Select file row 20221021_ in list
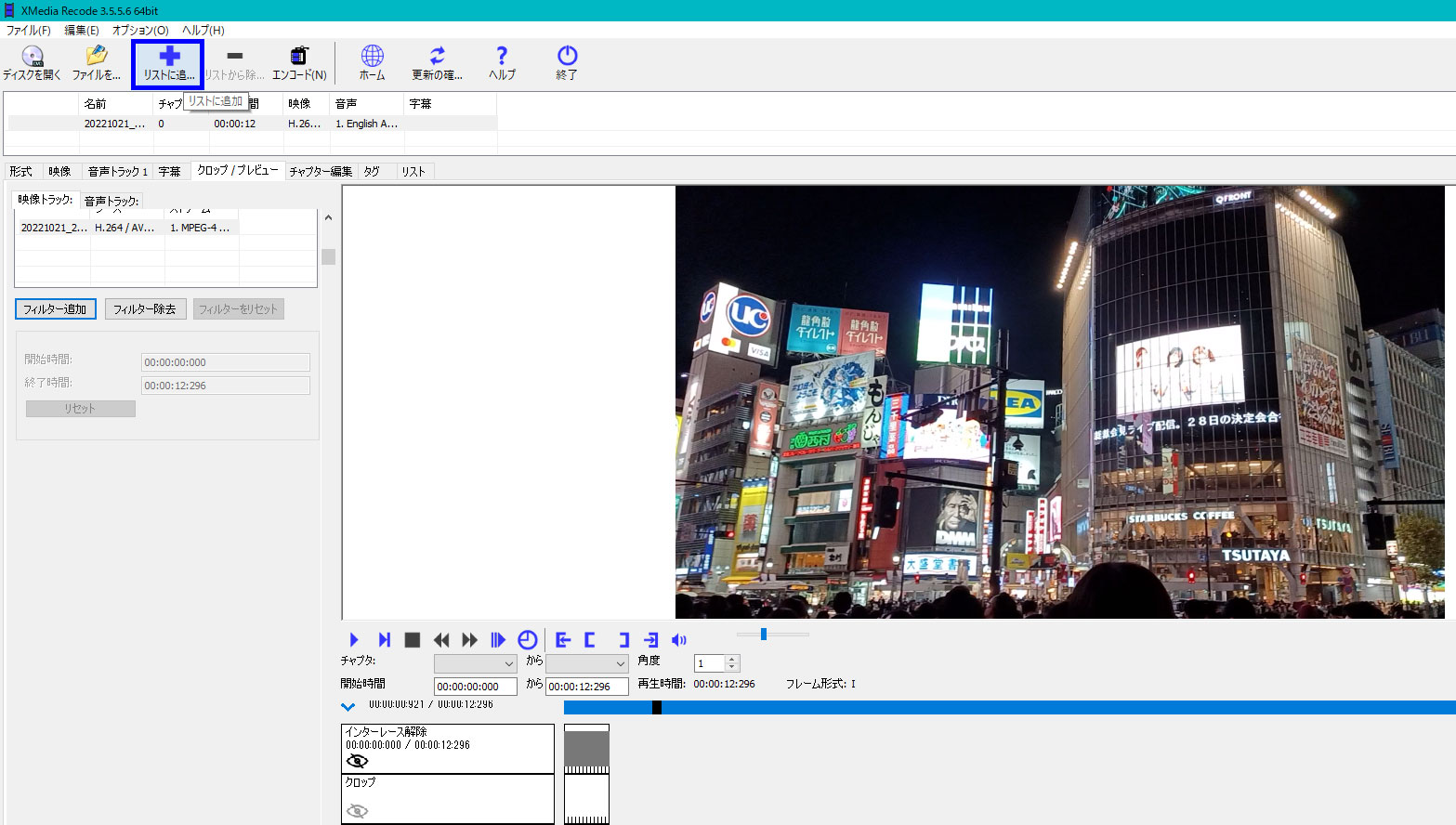 click(253, 124)
